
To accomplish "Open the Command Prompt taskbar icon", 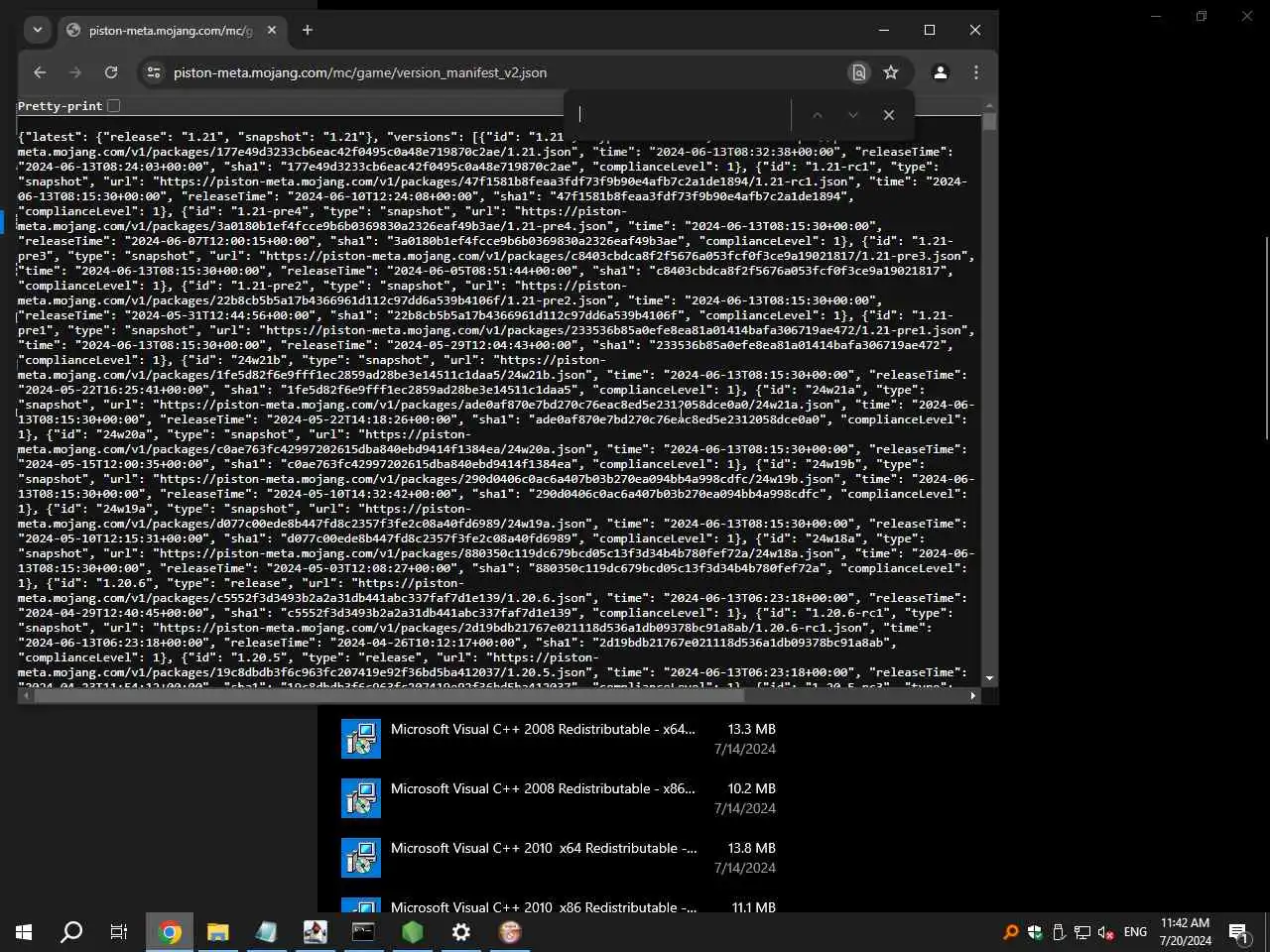I will click(x=364, y=932).
